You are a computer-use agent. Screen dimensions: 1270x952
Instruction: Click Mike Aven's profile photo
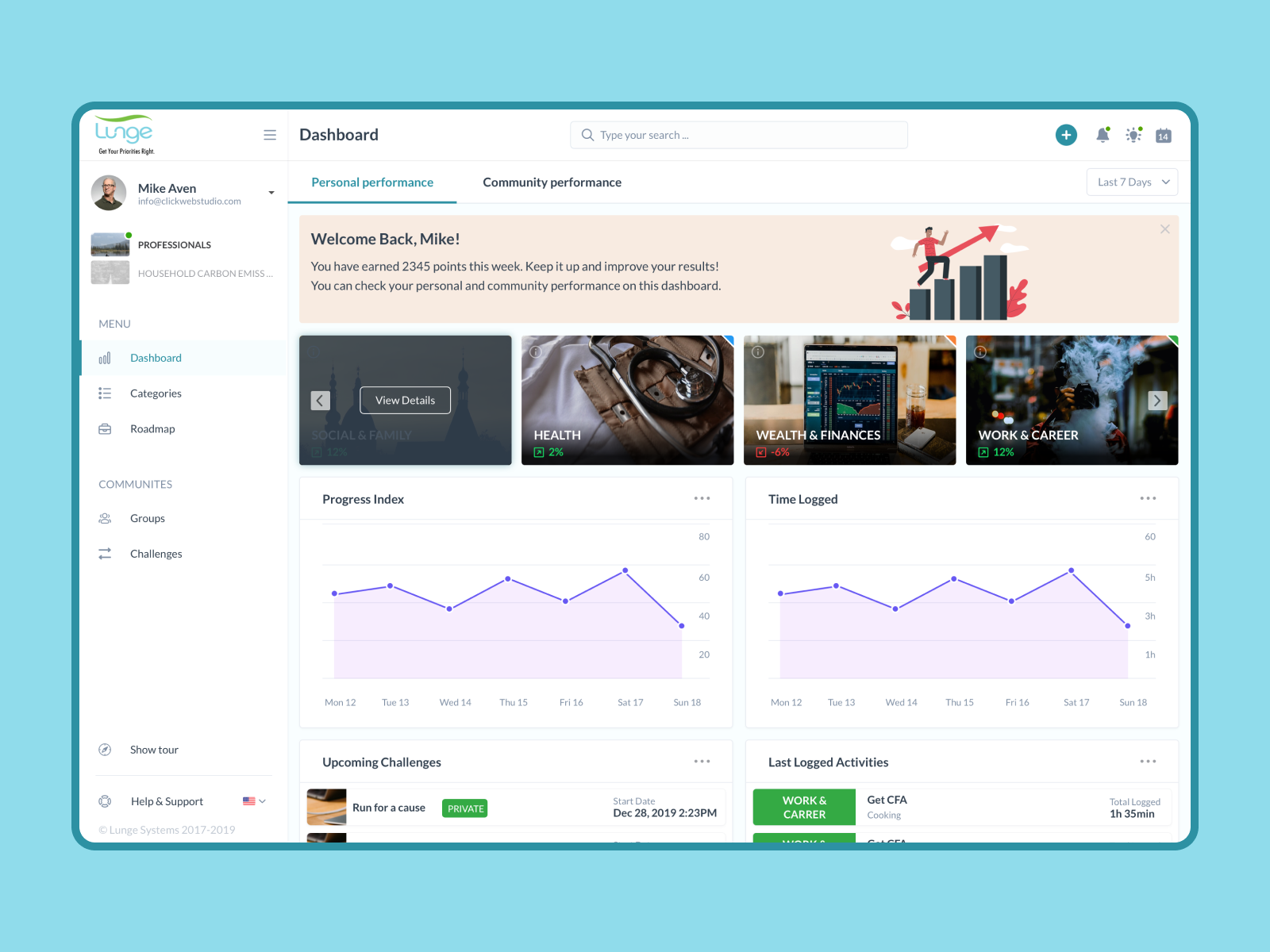109,193
